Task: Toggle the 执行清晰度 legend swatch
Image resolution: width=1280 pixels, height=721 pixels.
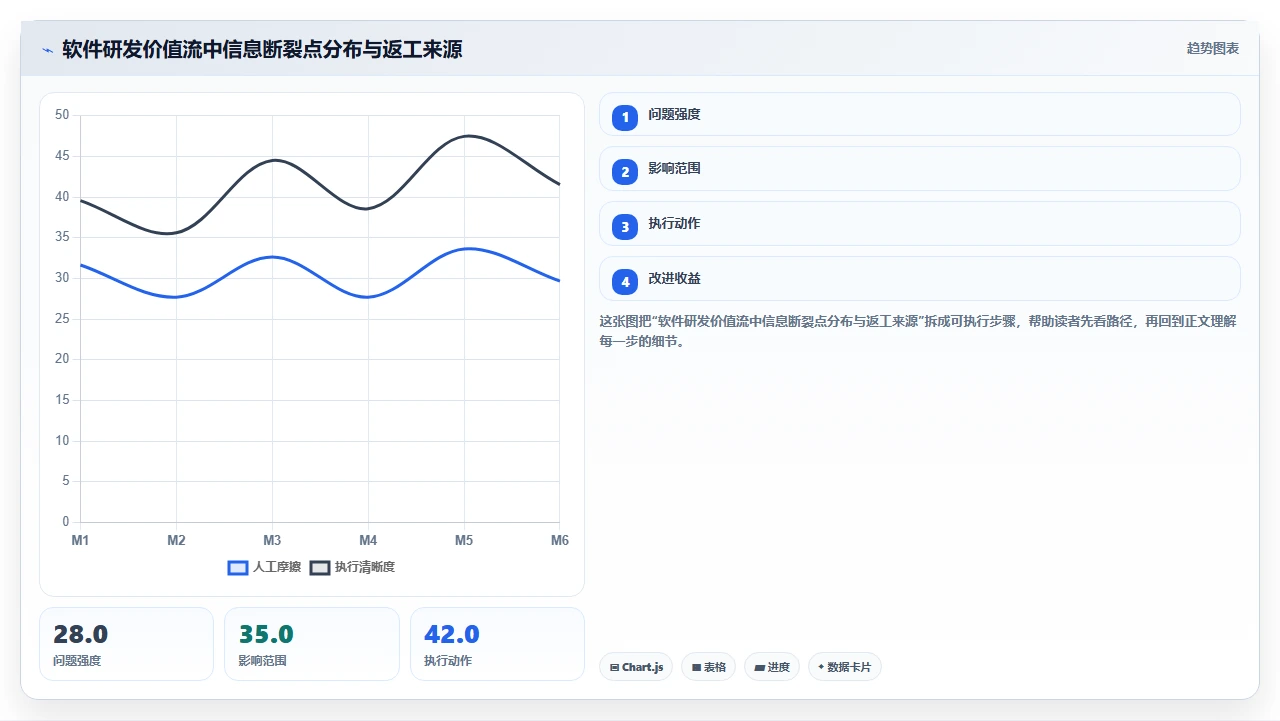Action: (x=320, y=567)
